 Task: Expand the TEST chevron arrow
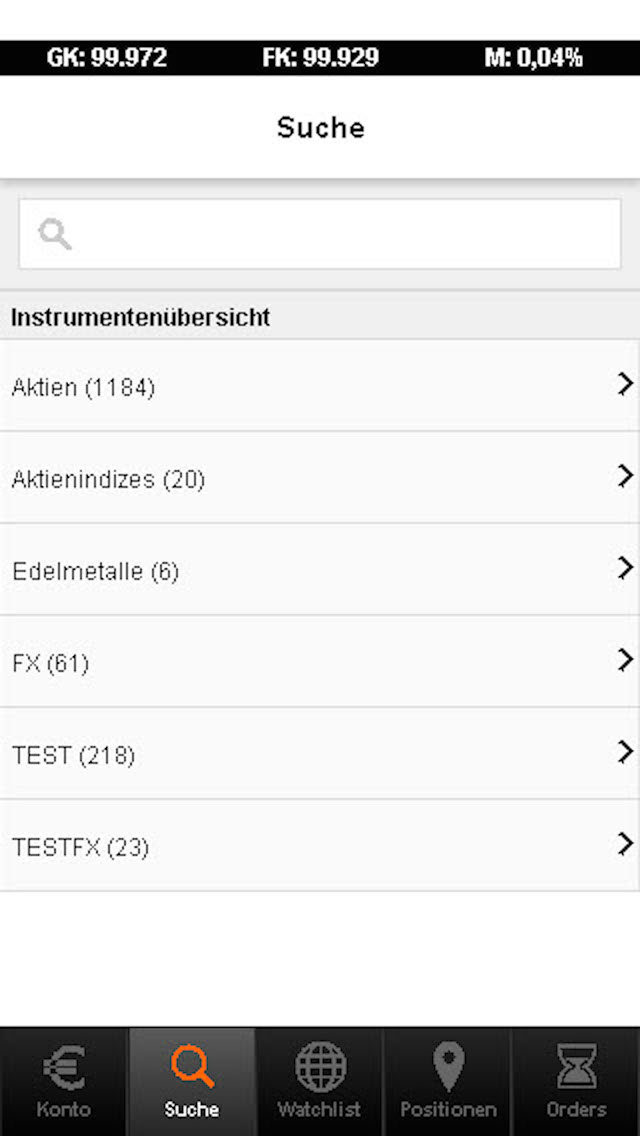pos(626,752)
